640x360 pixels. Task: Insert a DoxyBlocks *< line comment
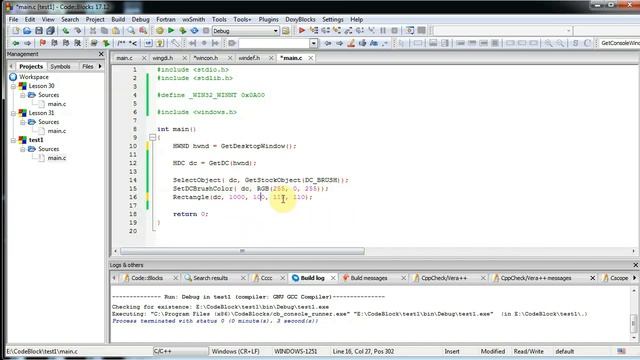(x=133, y=43)
